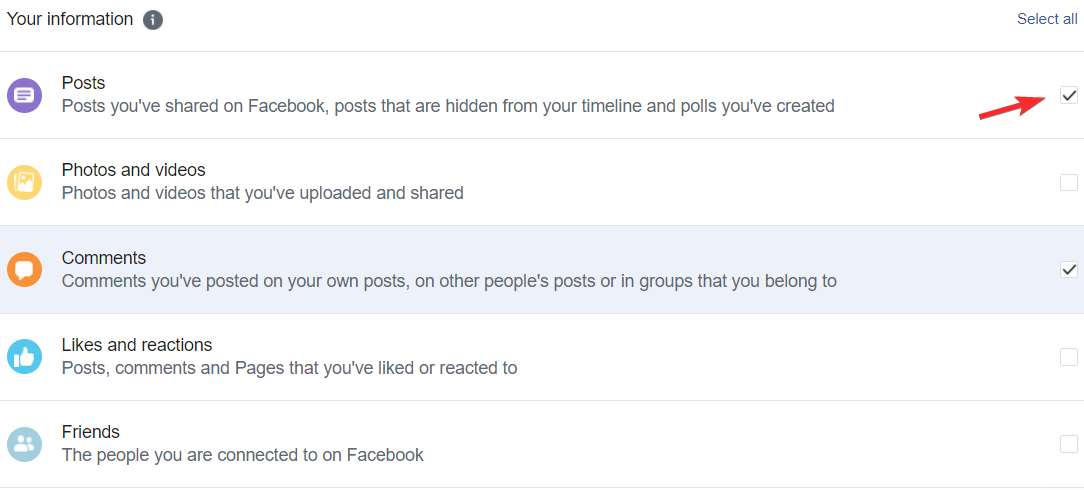Click the Comments row title
This screenshot has width=1084, height=490.
[104, 258]
